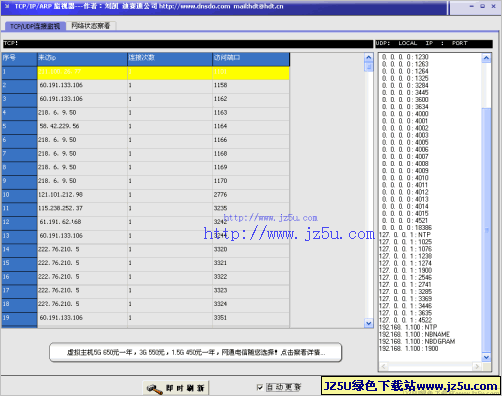Select UDP entry 0.0.0.0:1230

tap(405, 57)
